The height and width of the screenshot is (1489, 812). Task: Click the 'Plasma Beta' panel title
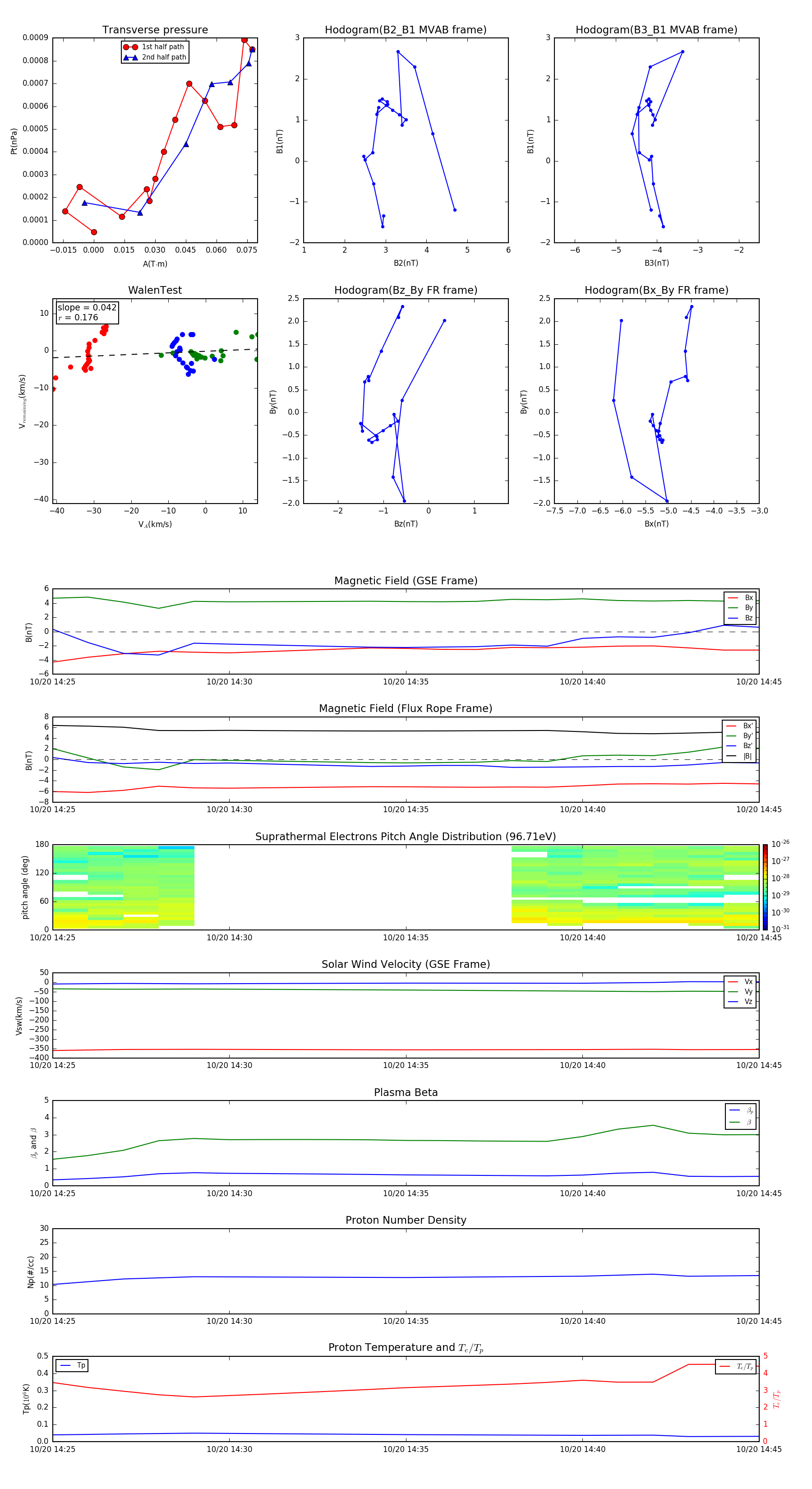(406, 1092)
